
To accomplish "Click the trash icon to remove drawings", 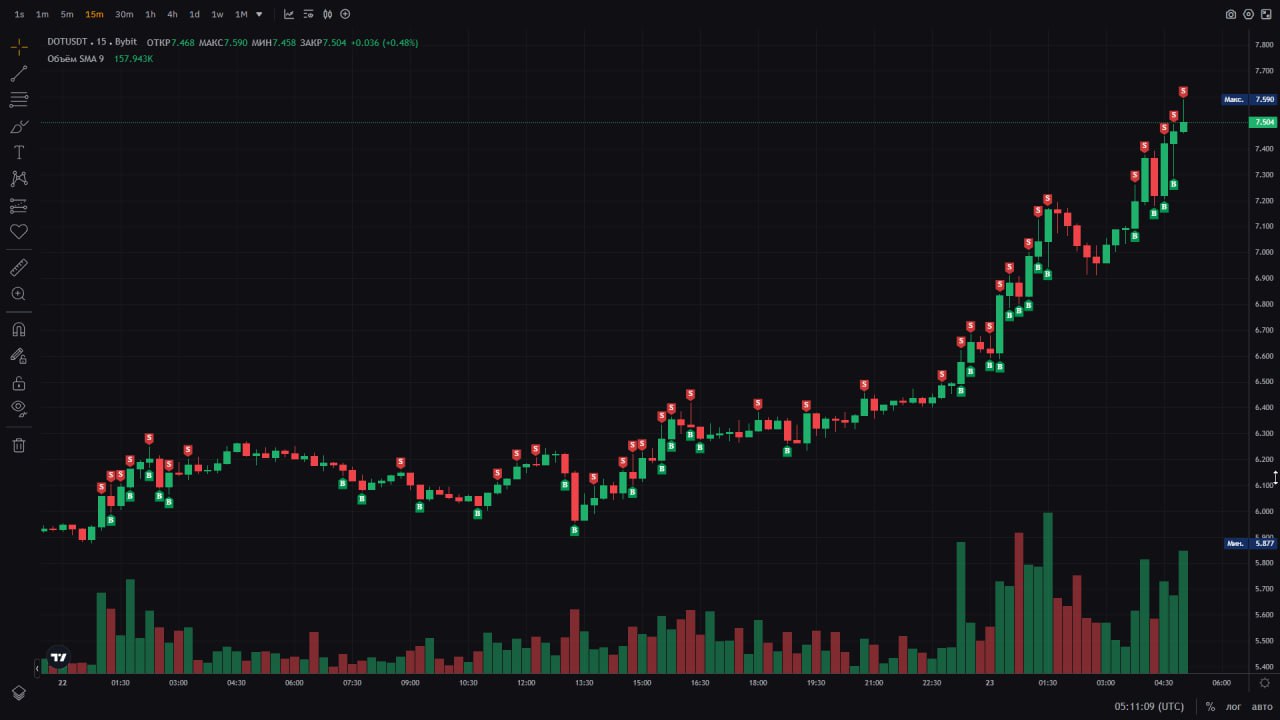I will (x=19, y=445).
